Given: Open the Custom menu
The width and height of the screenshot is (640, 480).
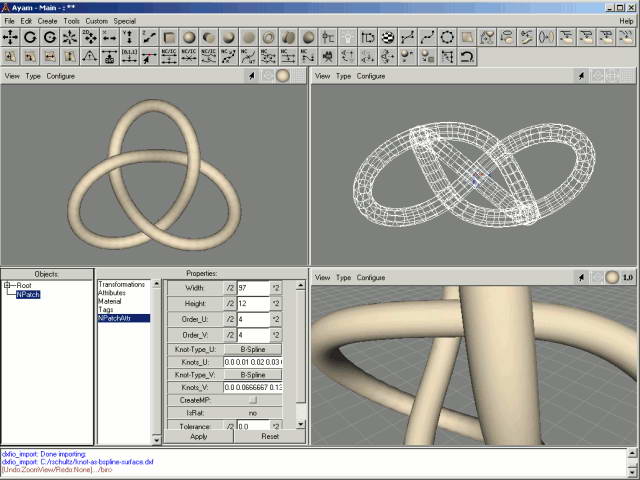Looking at the screenshot, I should point(96,20).
